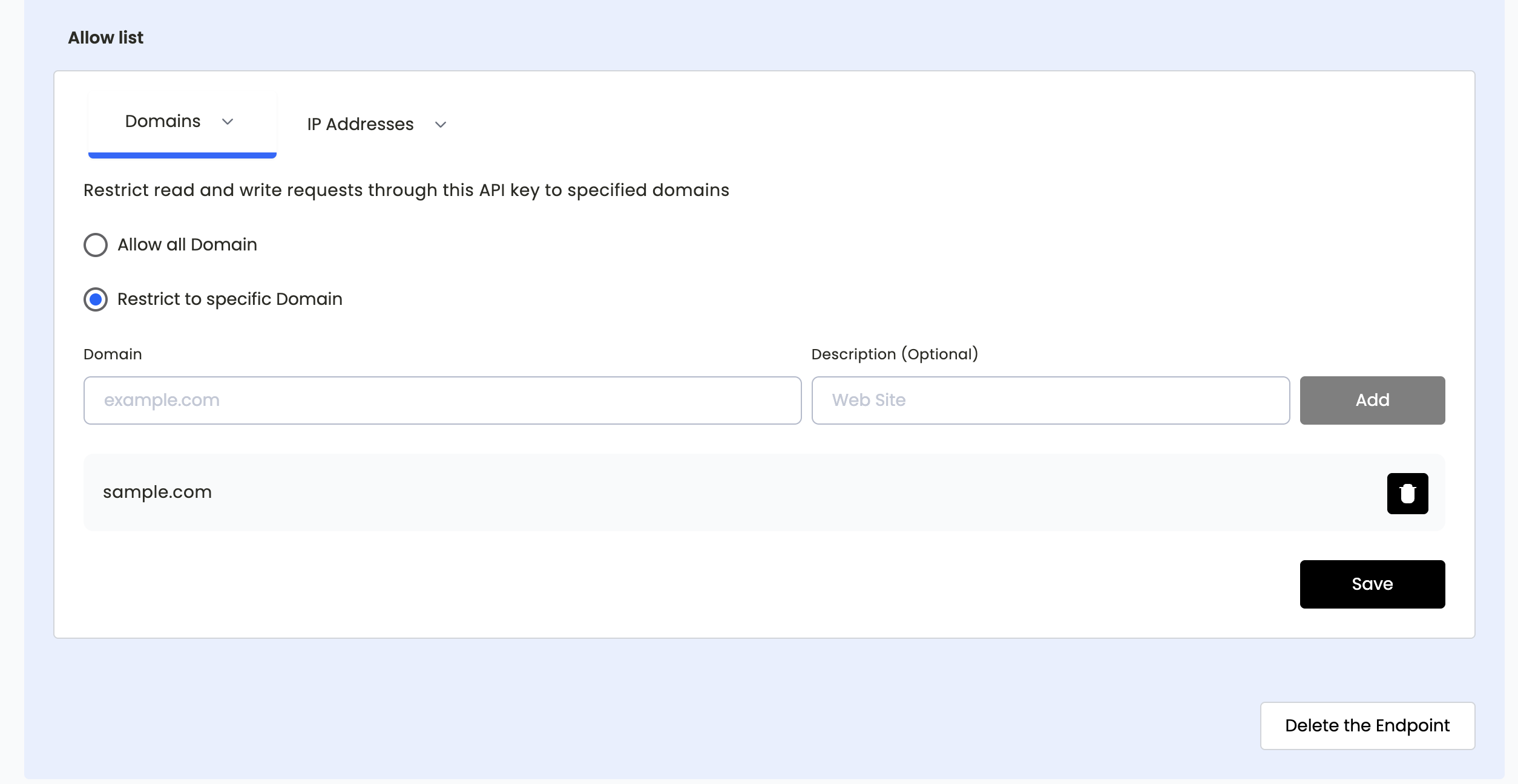Viewport: 1518px width, 784px height.
Task: Expand the IP Addresses chevron arrow
Action: [x=441, y=125]
